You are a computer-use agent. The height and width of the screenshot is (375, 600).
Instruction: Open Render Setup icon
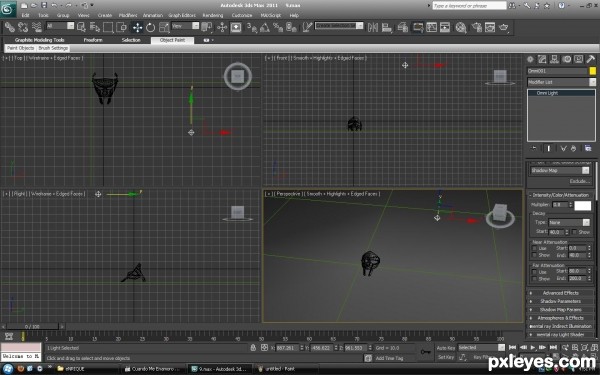coord(477,27)
